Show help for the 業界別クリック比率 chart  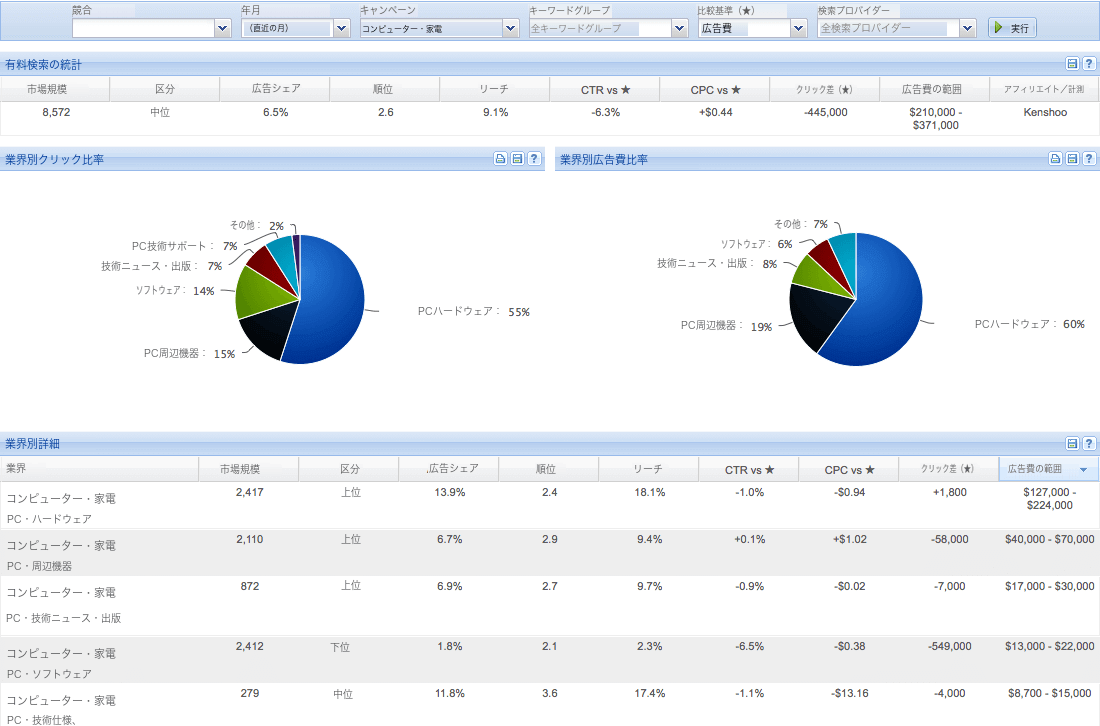[x=534, y=159]
